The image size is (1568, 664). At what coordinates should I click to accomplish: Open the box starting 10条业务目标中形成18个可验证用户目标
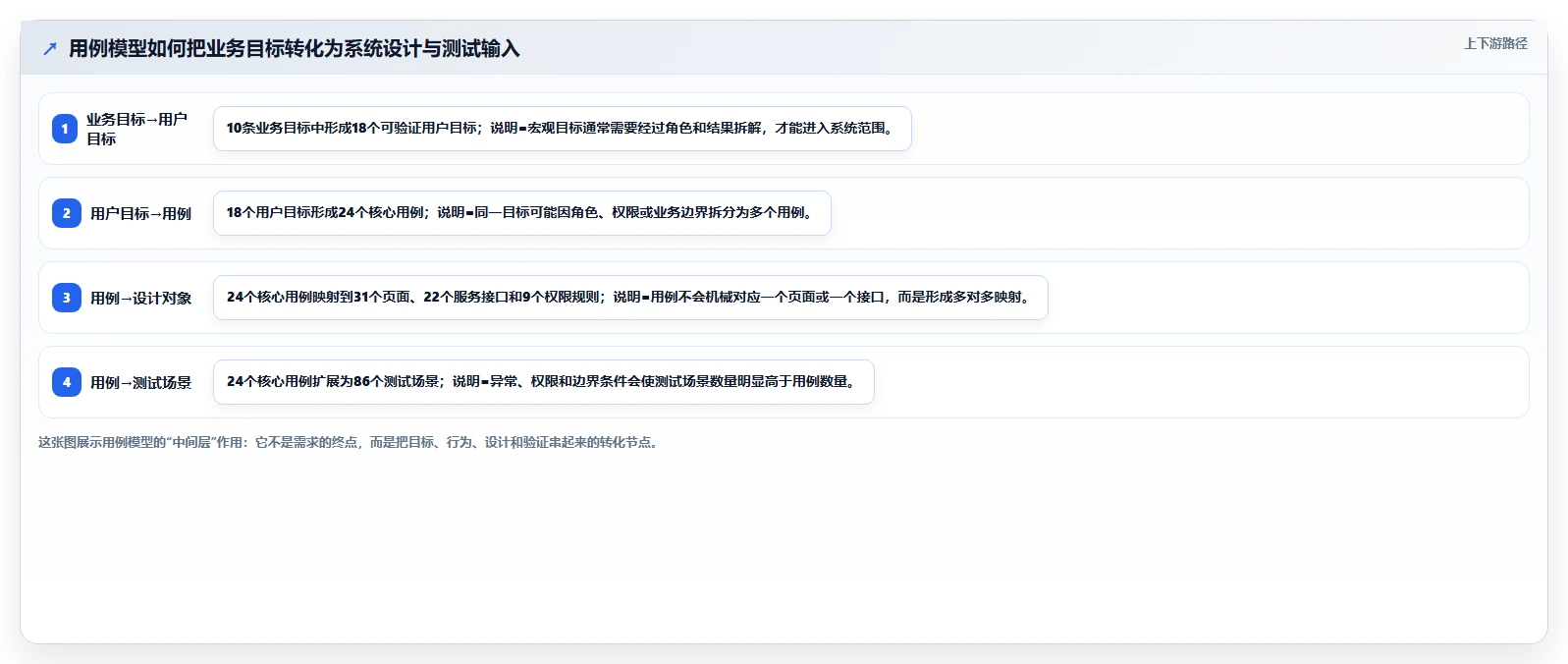(563, 129)
